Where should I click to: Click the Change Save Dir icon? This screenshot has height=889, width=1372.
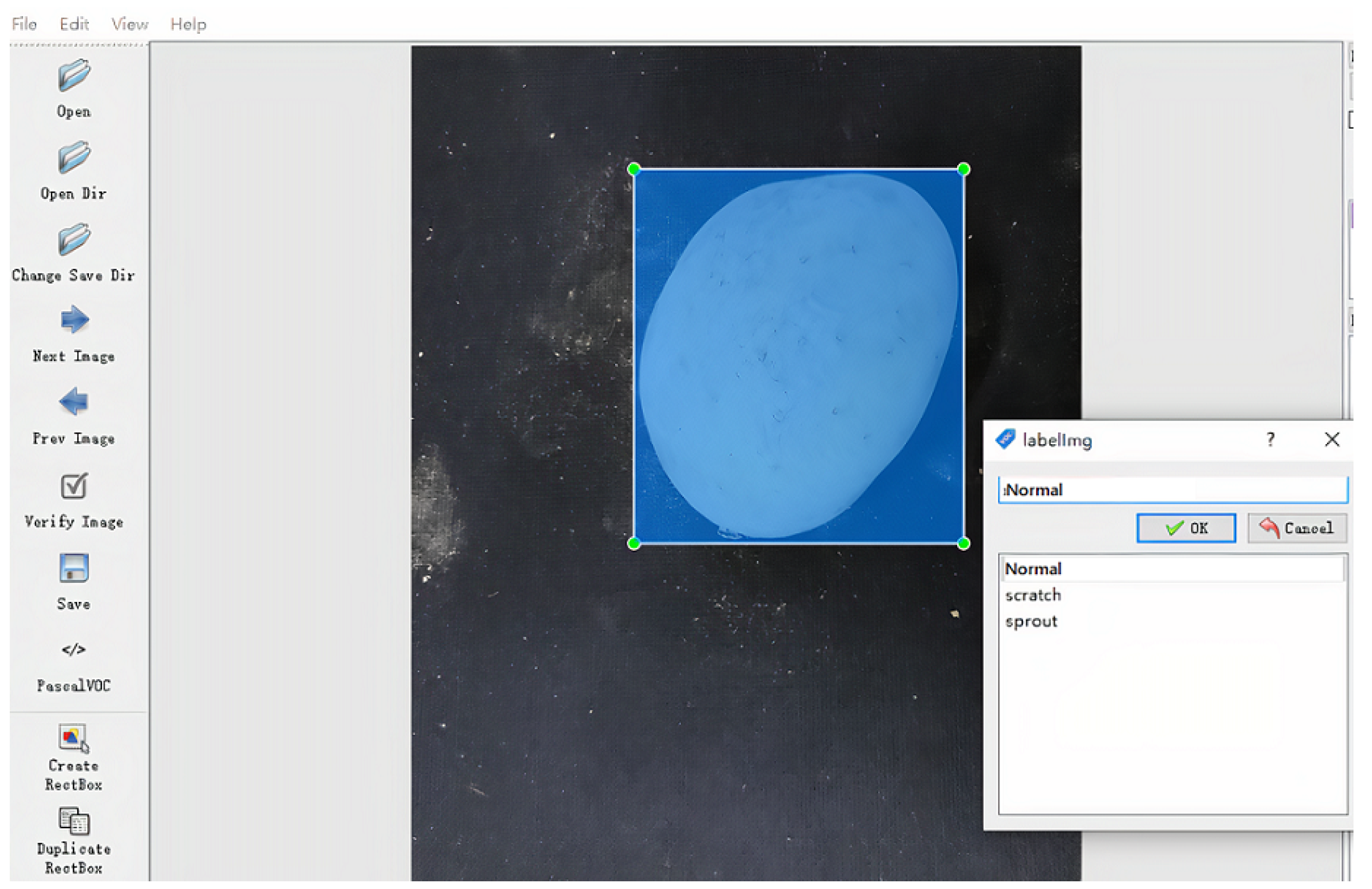click(74, 240)
